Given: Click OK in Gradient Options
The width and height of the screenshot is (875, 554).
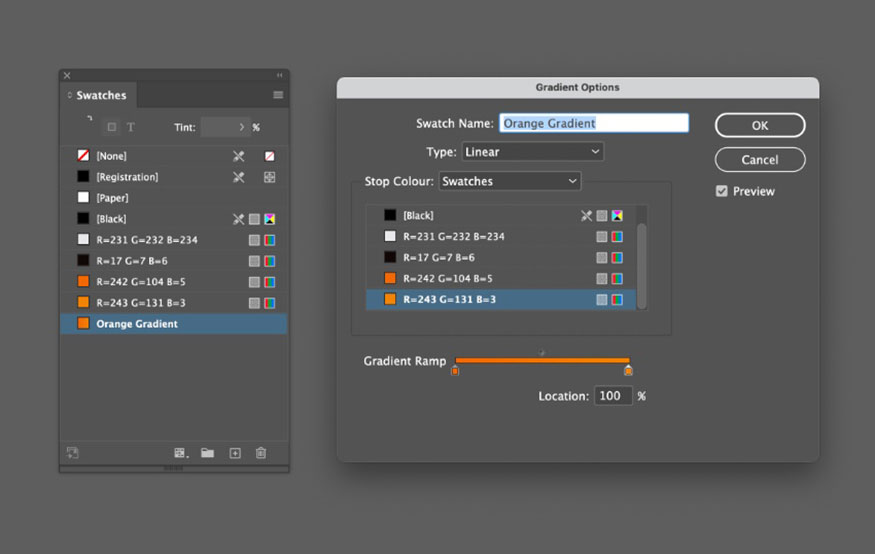Looking at the screenshot, I should [x=759, y=126].
